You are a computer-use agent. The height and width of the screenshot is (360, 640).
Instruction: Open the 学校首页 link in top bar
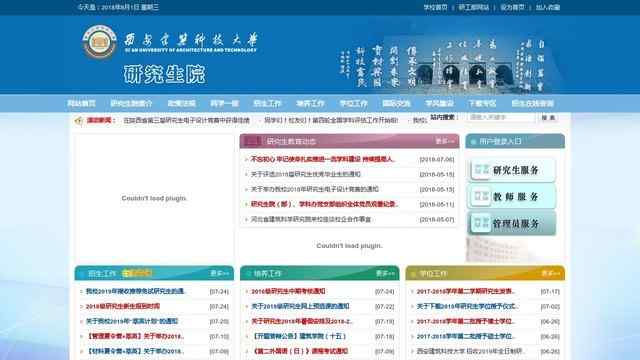(436, 7)
